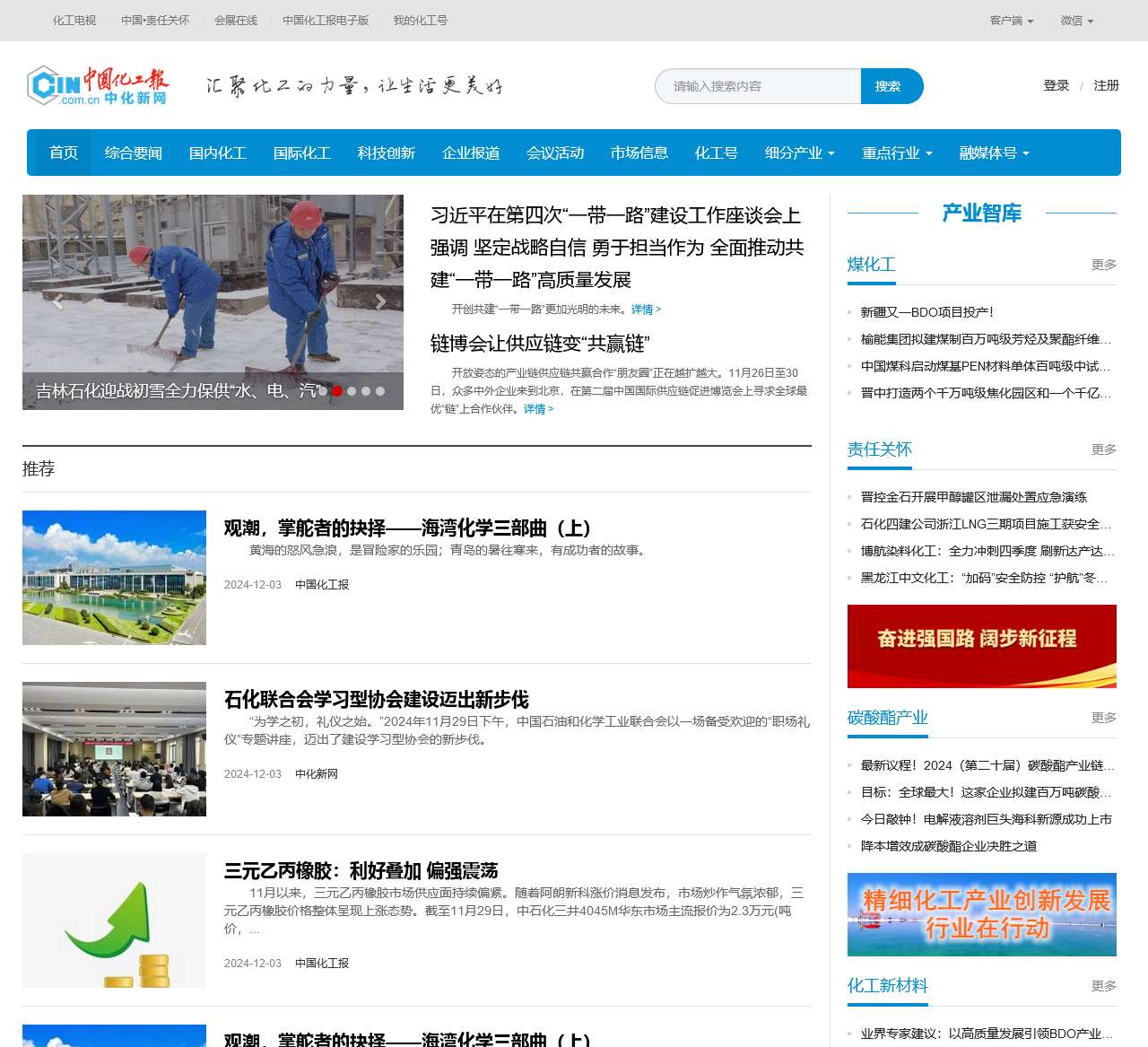The image size is (1148, 1047).
Task: Select the red active carousel dot
Action: (x=337, y=391)
